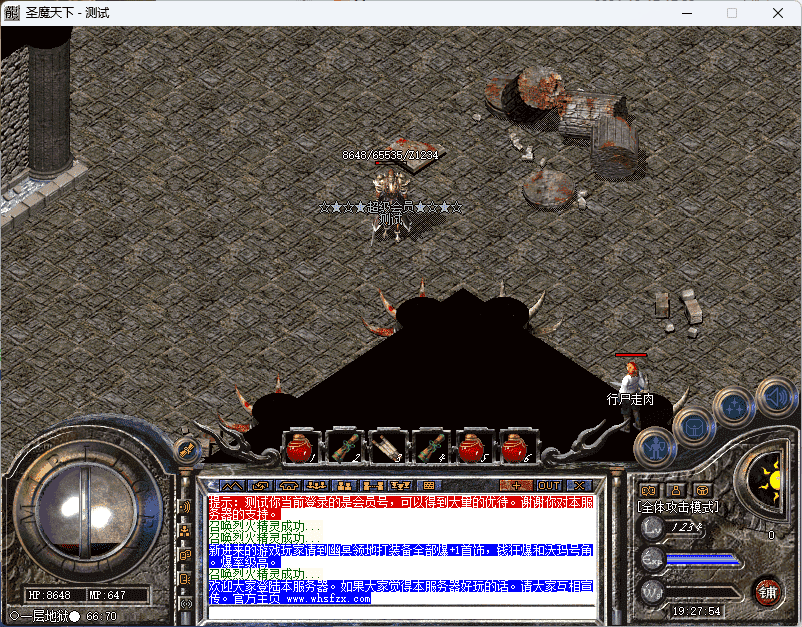The width and height of the screenshot is (802, 627).
Task: Open the character status round button
Action: [x=656, y=449]
